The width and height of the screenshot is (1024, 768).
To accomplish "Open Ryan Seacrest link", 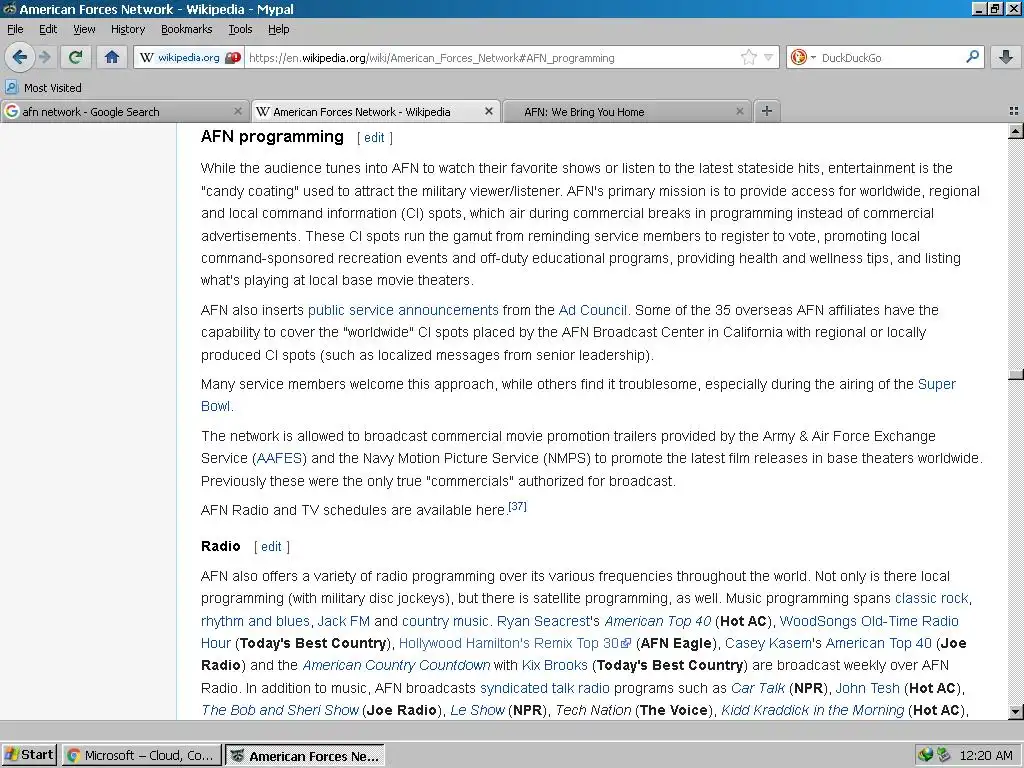I will pos(542,621).
